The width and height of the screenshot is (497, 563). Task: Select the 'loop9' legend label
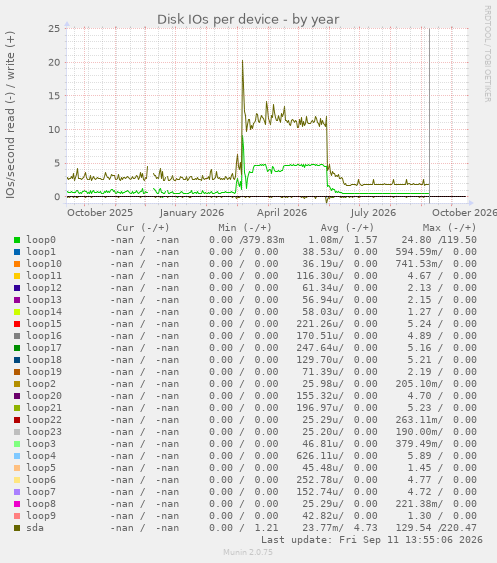point(41,516)
